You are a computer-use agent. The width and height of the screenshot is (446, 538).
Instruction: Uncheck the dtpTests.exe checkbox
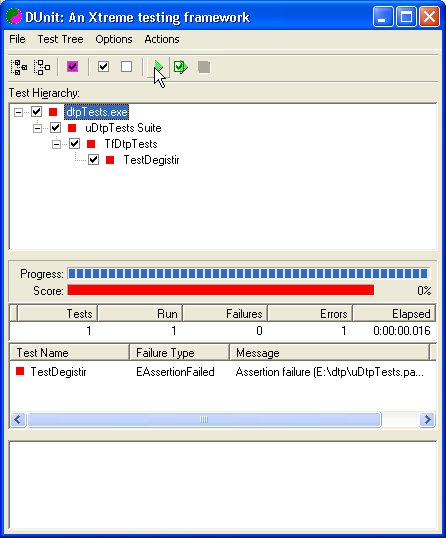pyautogui.click(x=36, y=112)
